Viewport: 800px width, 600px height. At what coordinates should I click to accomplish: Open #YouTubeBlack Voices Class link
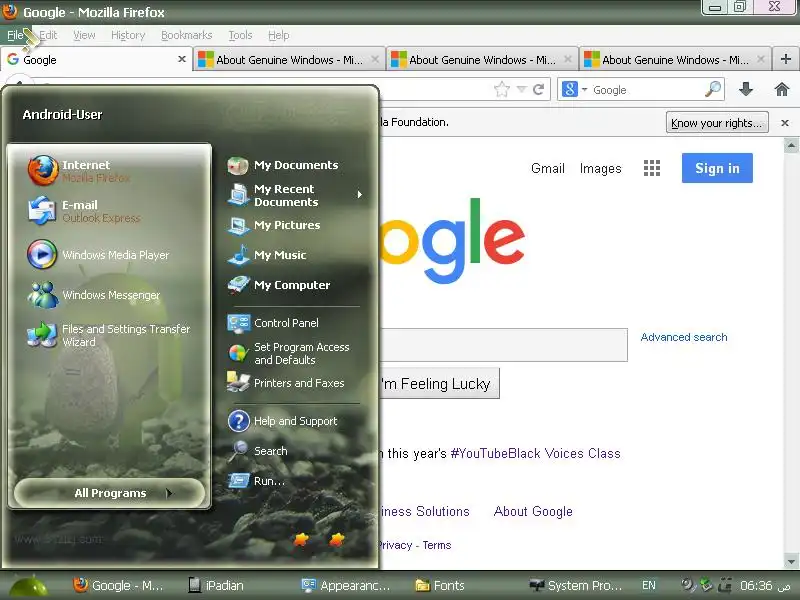point(536,453)
